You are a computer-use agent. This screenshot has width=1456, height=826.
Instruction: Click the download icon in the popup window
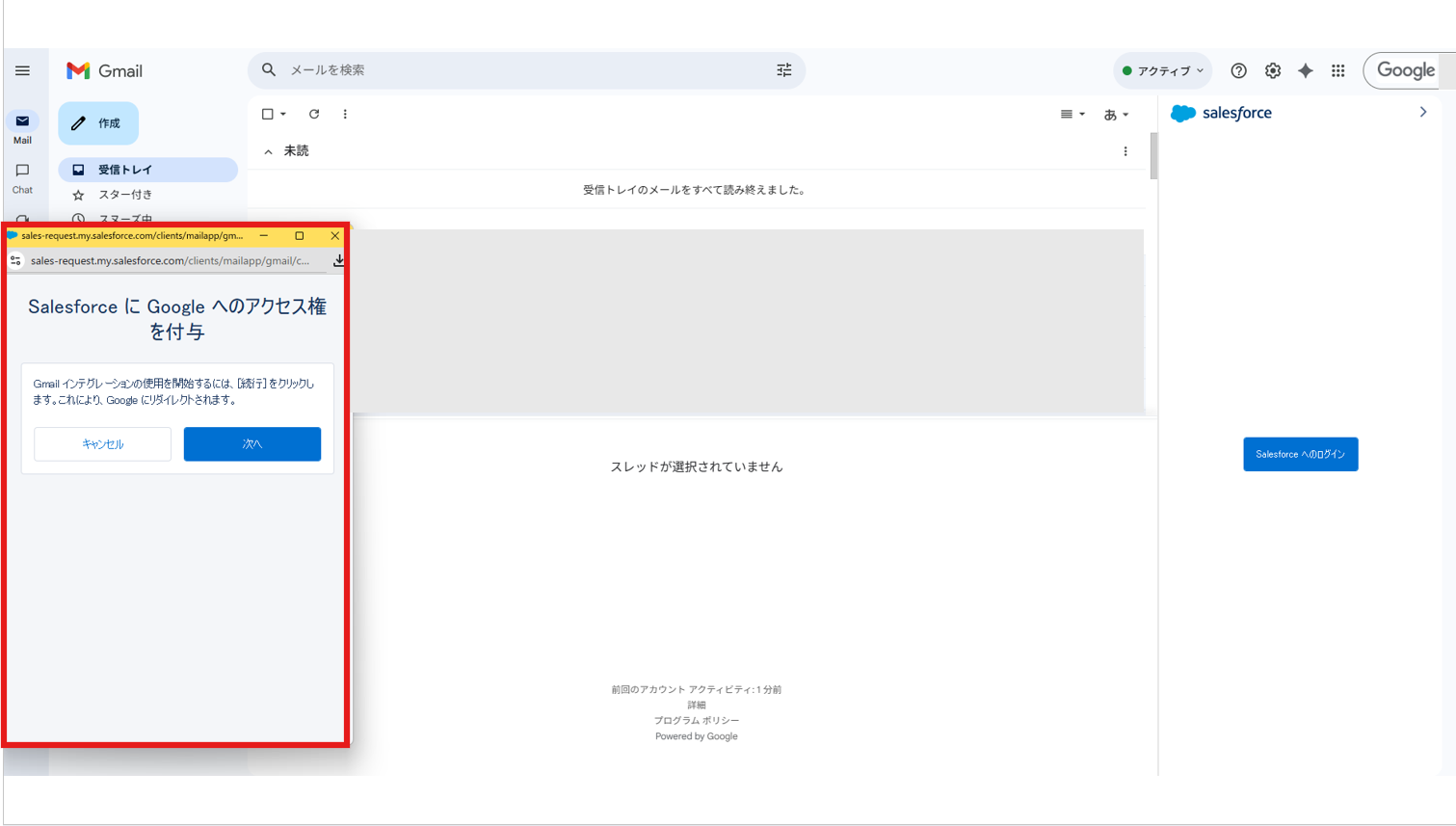tap(339, 260)
